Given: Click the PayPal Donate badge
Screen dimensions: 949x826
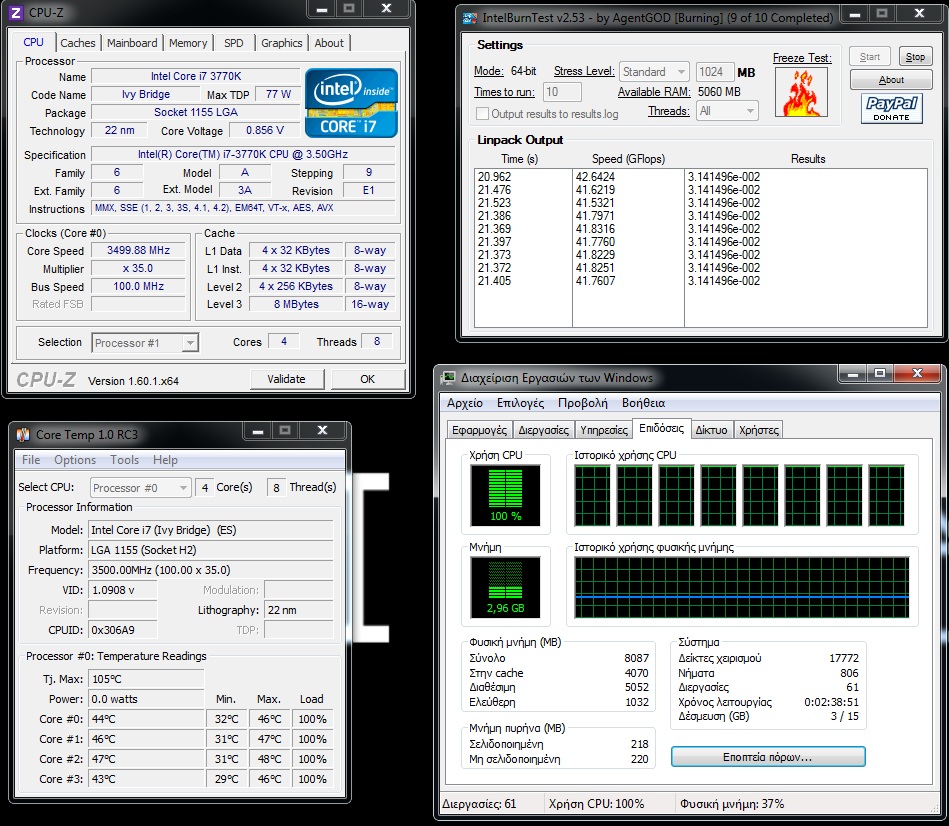Looking at the screenshot, I should point(892,108).
